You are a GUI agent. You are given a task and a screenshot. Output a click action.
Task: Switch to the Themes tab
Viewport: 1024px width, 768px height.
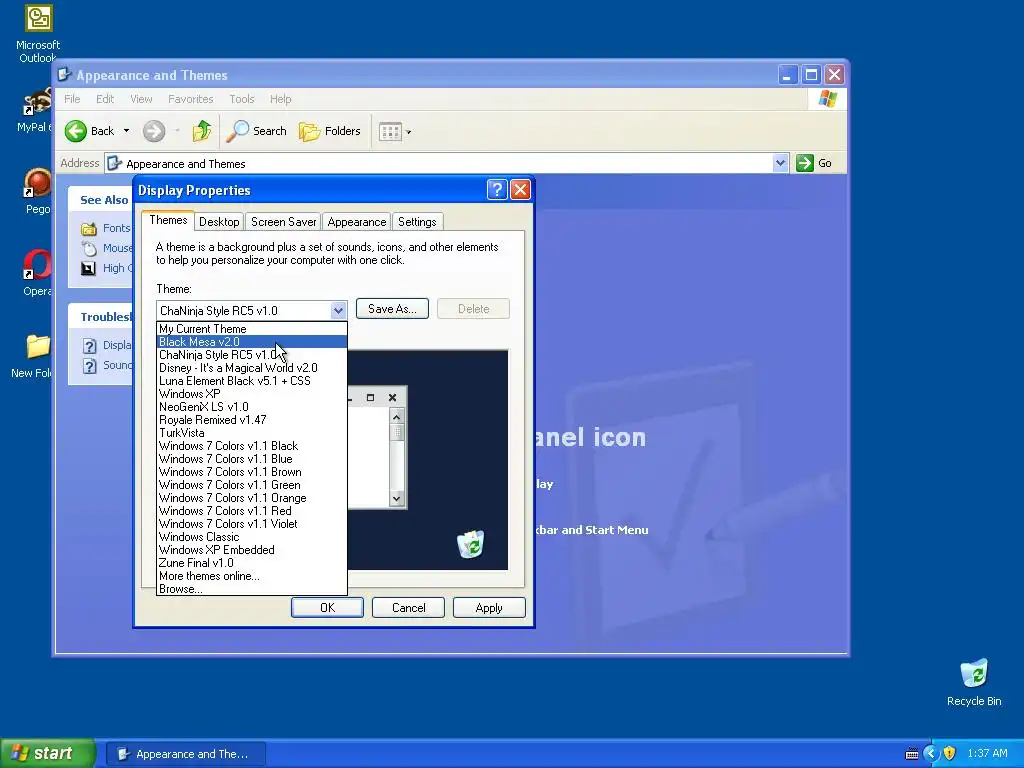(x=168, y=220)
